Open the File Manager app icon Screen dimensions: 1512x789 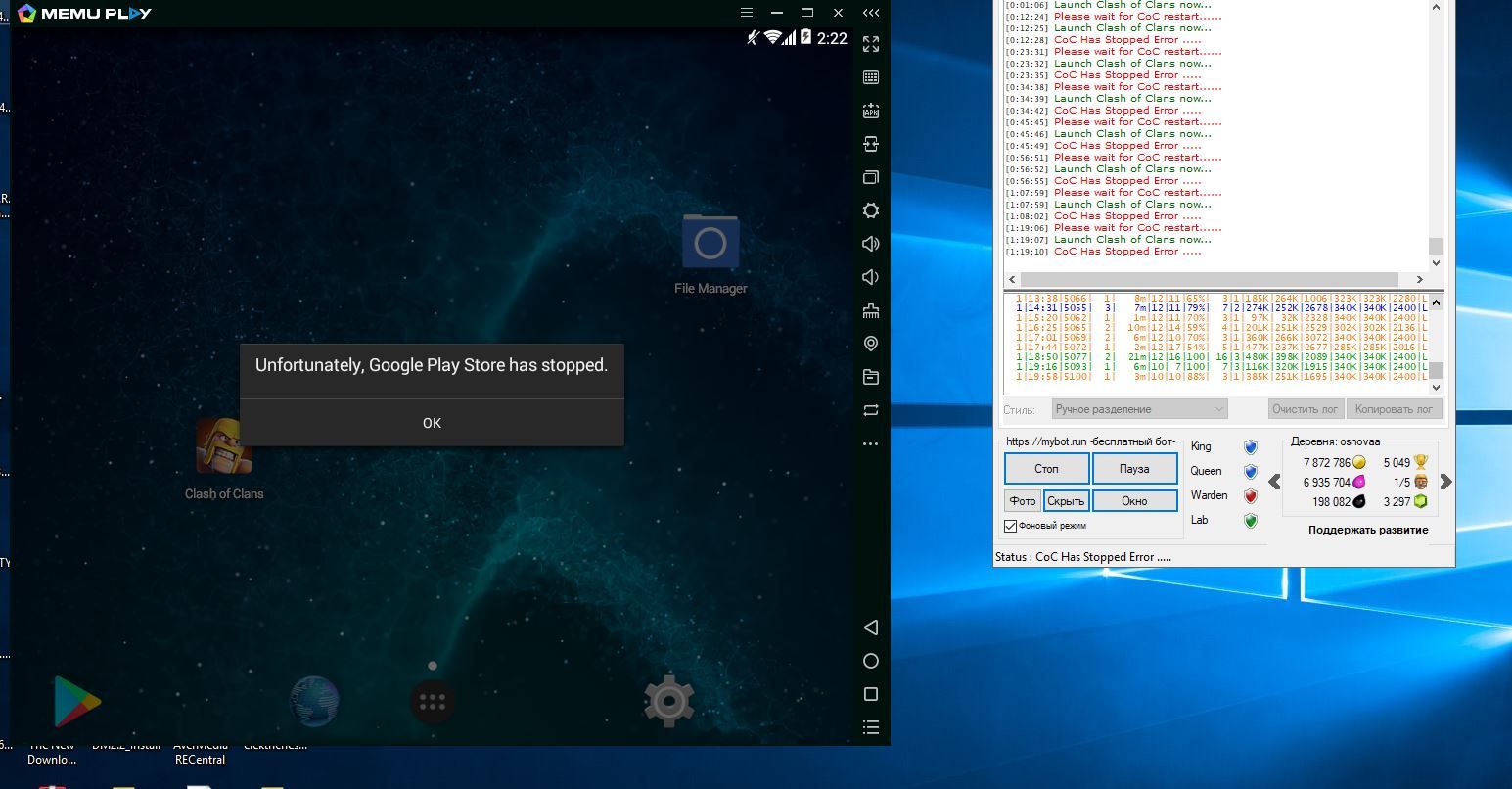click(x=710, y=242)
